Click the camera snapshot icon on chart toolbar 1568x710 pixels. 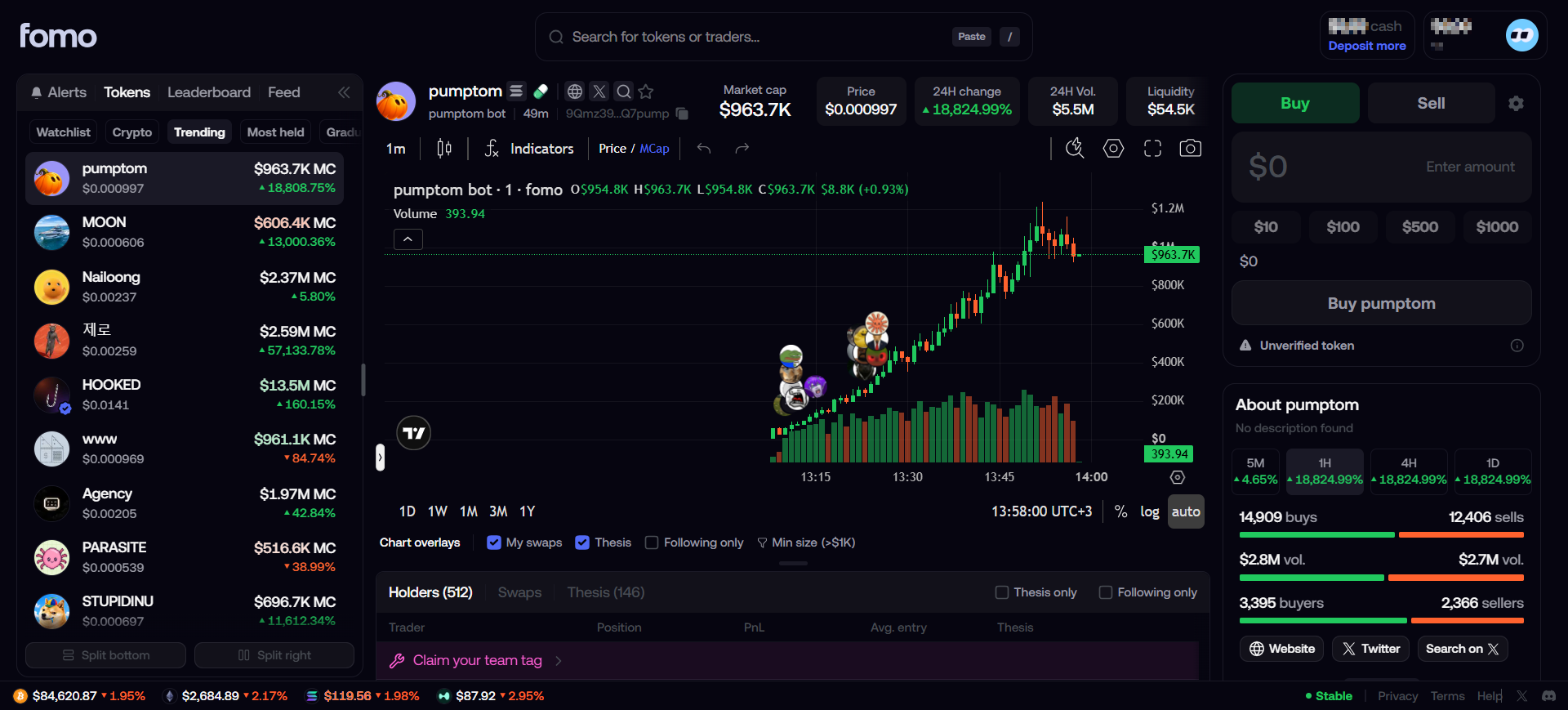1190,148
